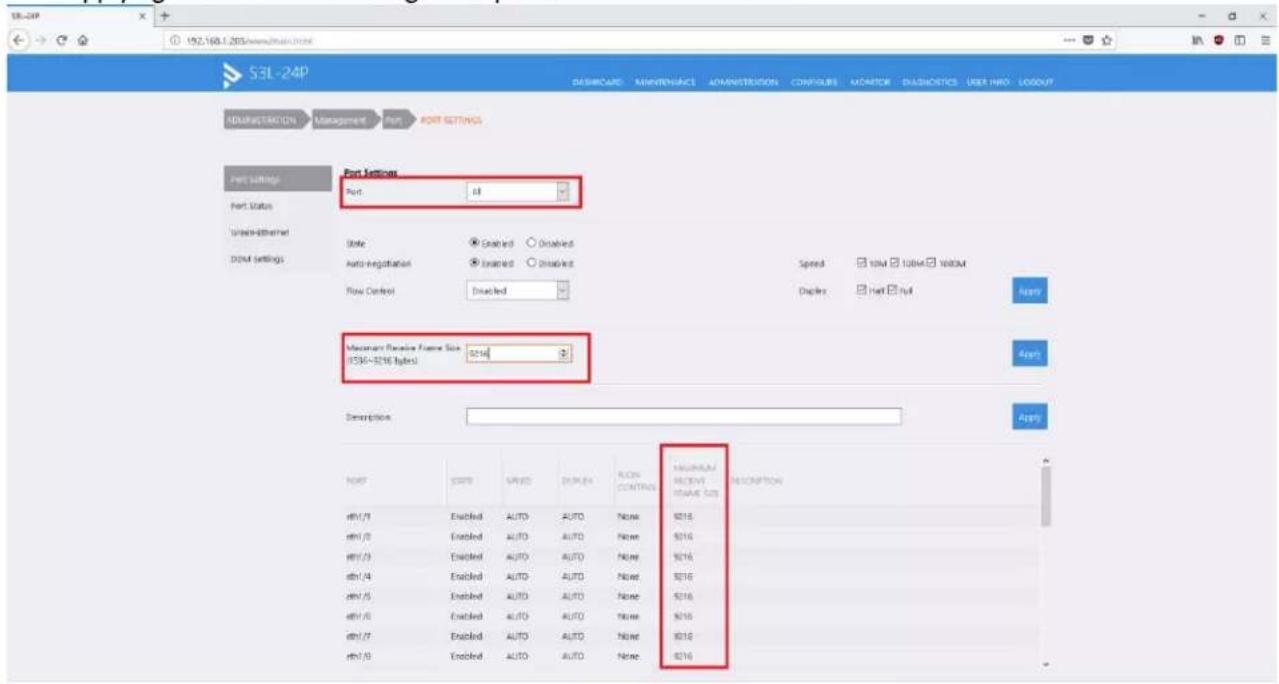This screenshot has width=1279, height=684.
Task: Open the Flow Control dropdown
Action: click(x=517, y=291)
